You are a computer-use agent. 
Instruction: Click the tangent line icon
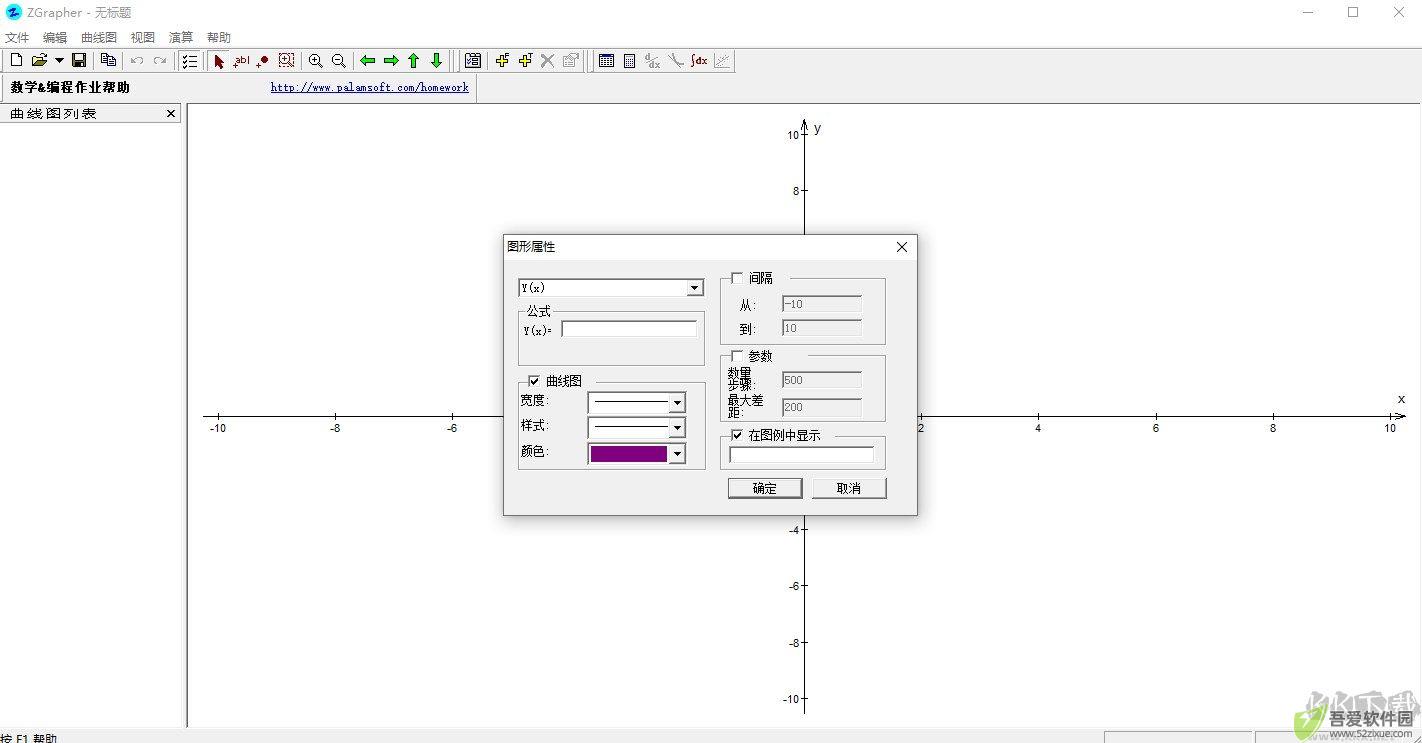[x=676, y=61]
